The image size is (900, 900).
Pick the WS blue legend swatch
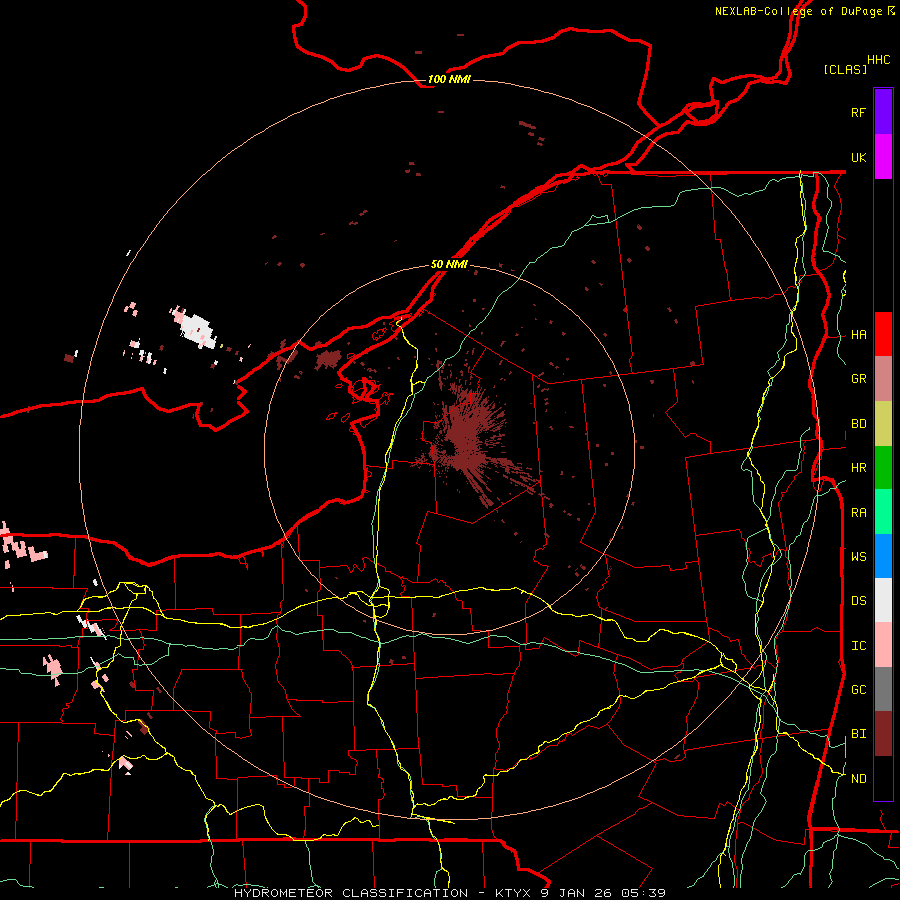coord(883,556)
